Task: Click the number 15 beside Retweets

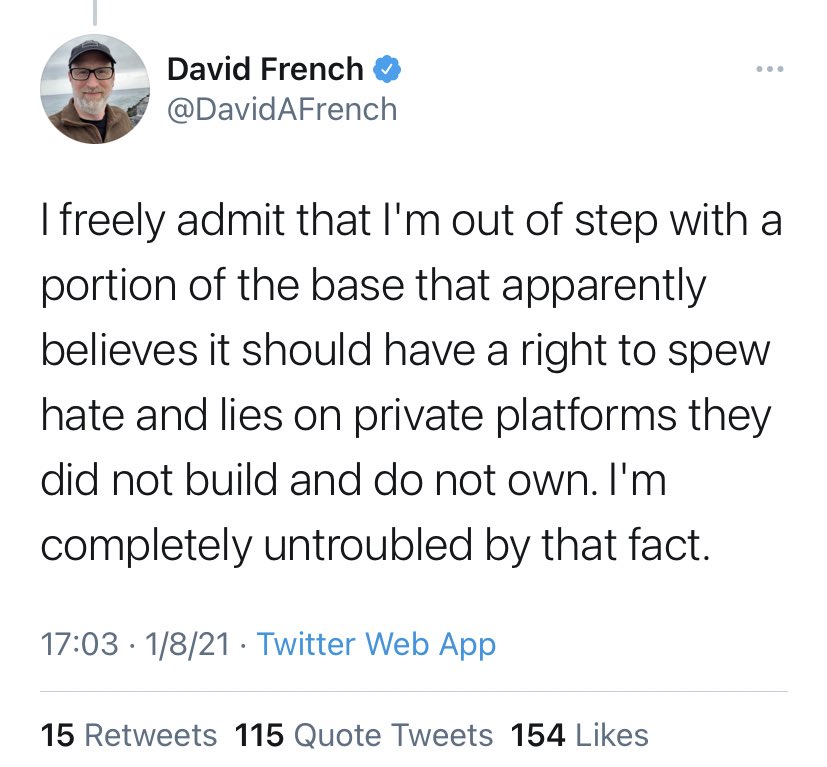Action: coord(58,735)
